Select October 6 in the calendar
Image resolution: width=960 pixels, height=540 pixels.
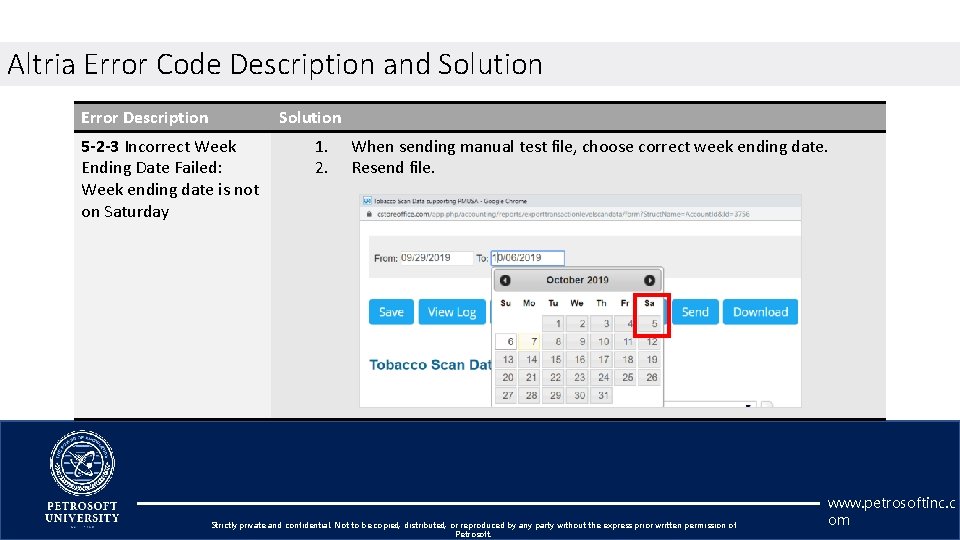tap(506, 342)
